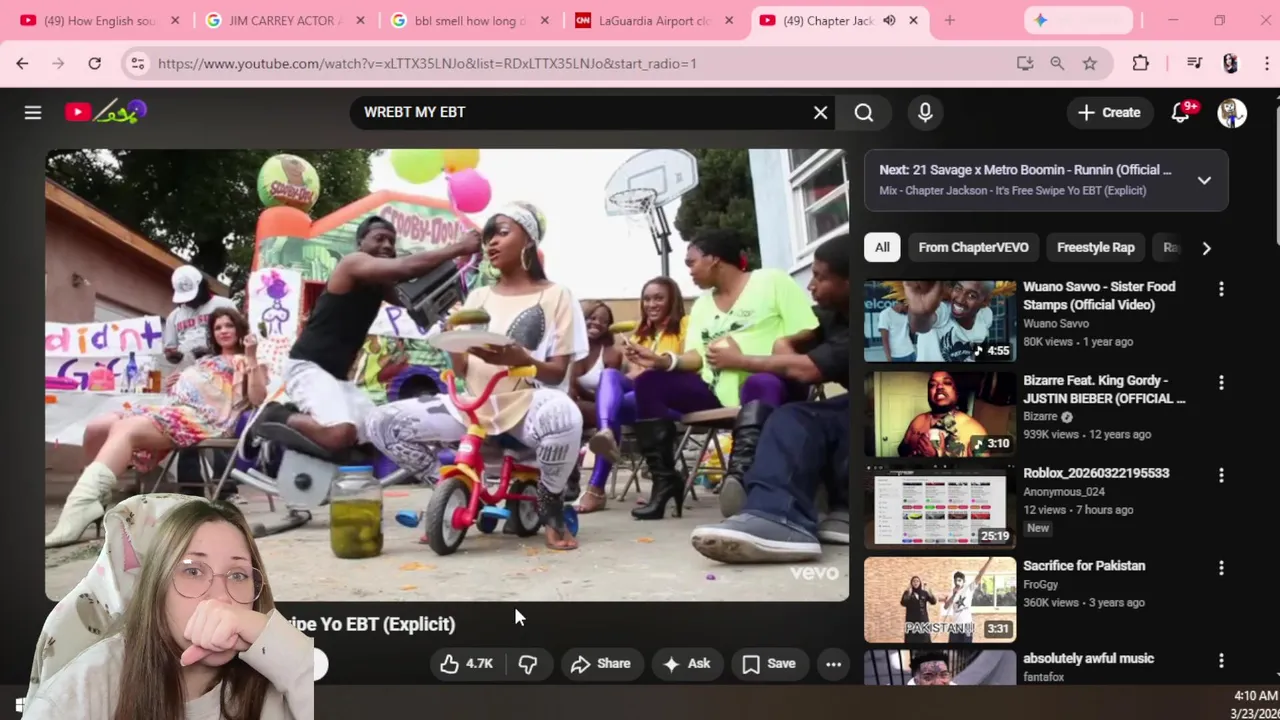Open options for Roblox_20260322195533 video
The image size is (1280, 720).
[1221, 475]
